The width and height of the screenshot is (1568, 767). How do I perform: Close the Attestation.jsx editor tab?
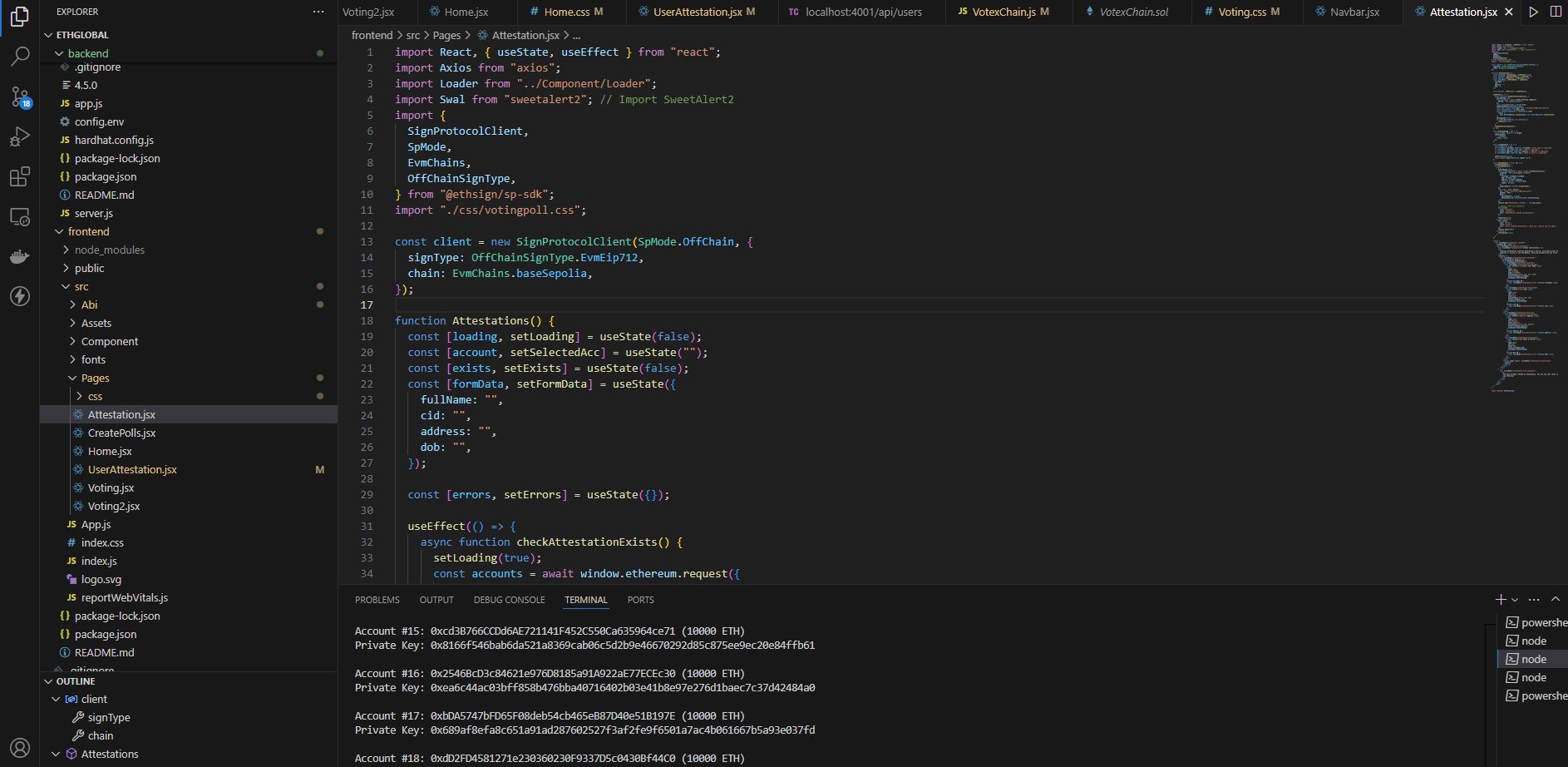coord(1510,12)
